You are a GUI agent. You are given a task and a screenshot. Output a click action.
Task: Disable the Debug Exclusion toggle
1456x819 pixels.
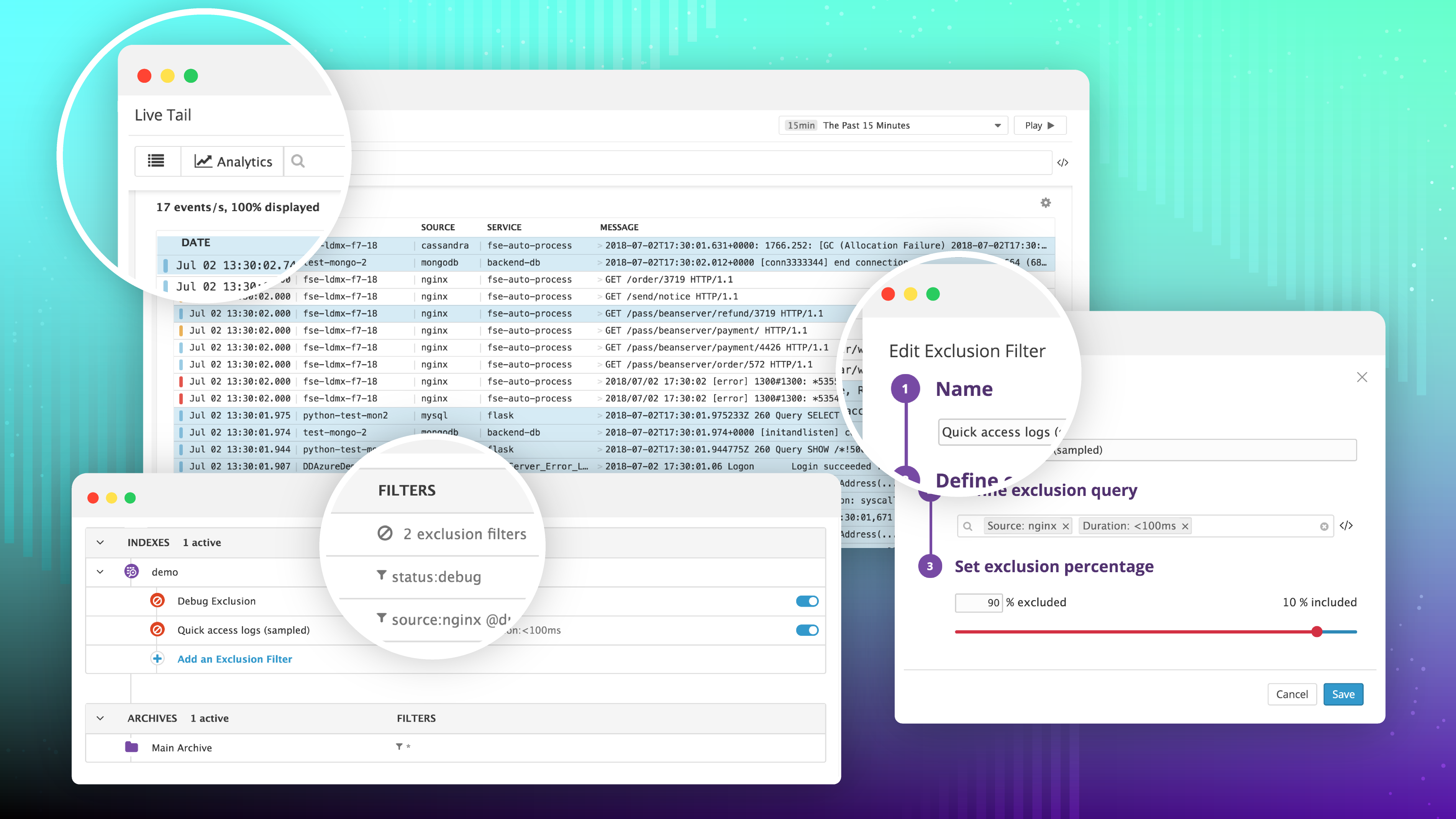[807, 601]
